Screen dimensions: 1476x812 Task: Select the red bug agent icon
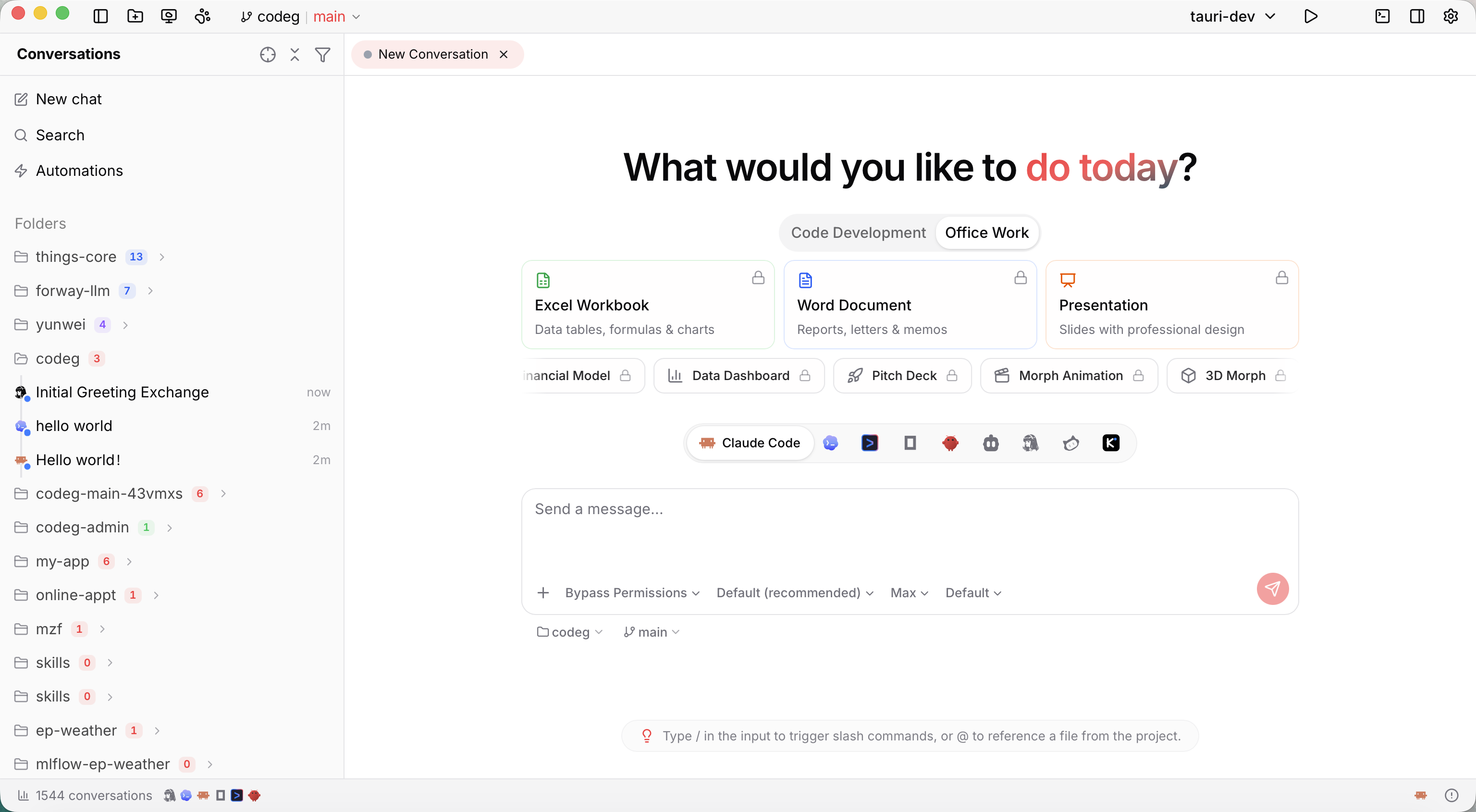pyautogui.click(x=950, y=443)
